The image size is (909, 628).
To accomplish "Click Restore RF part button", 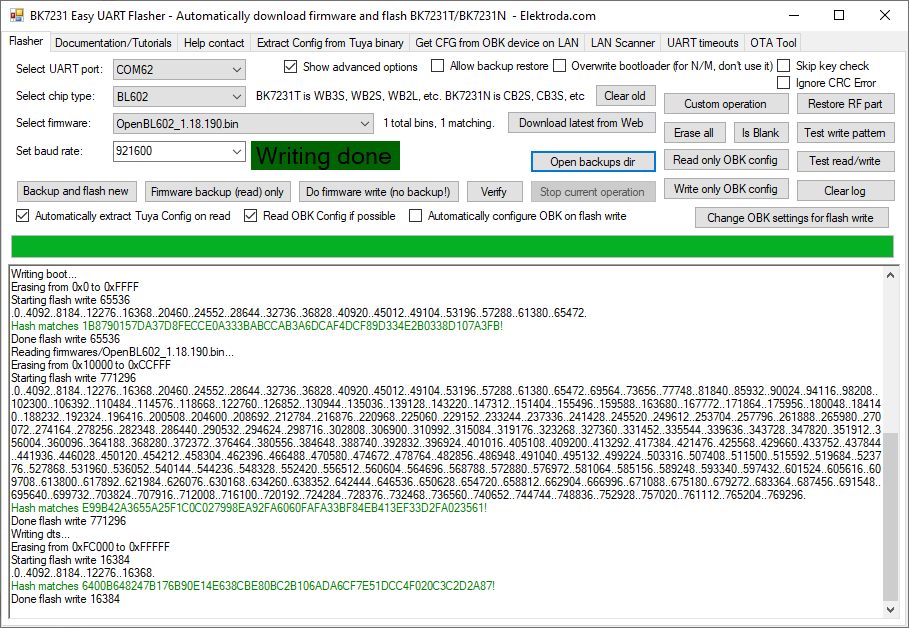I will pos(845,104).
